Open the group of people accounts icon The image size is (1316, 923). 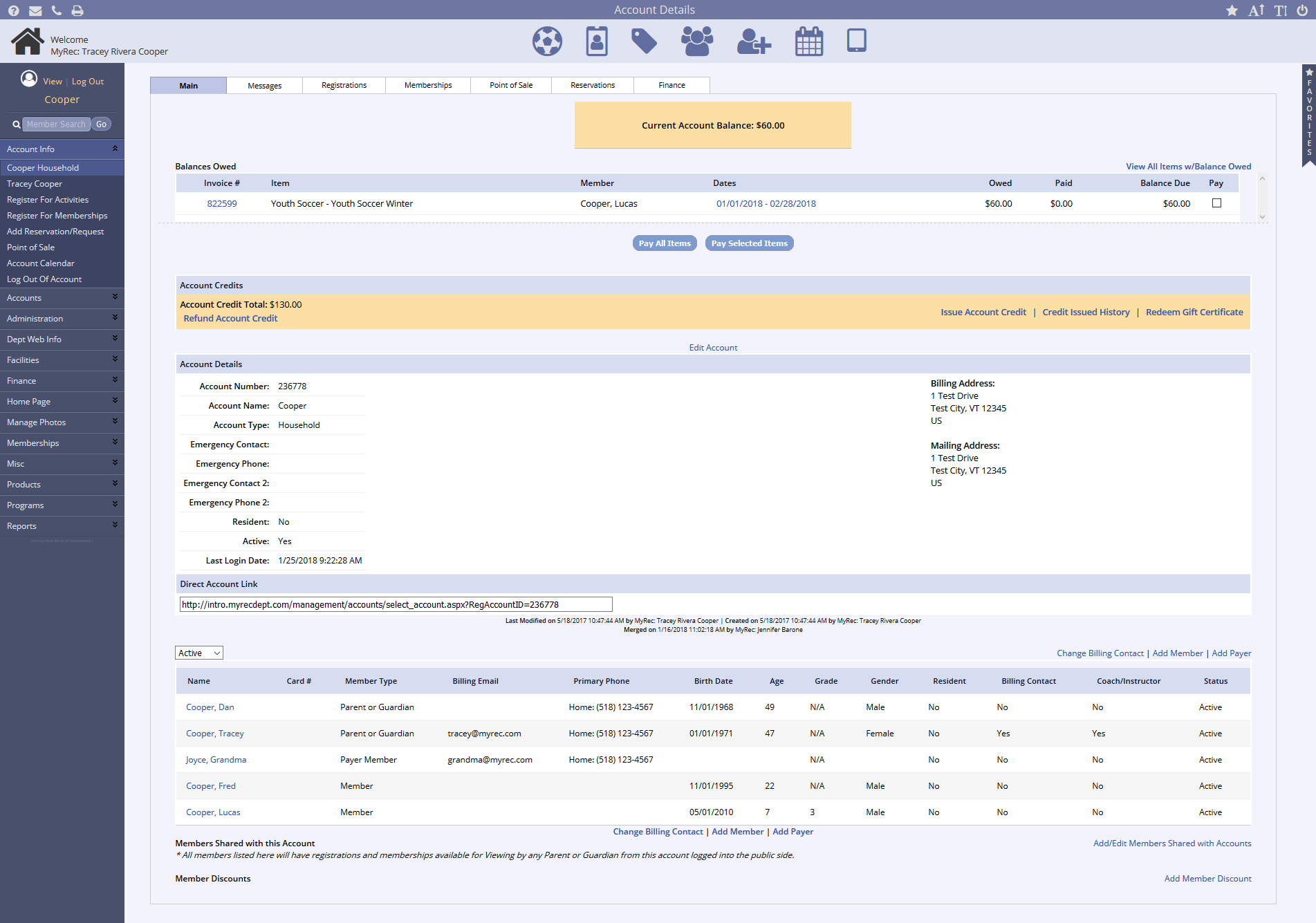click(x=696, y=41)
